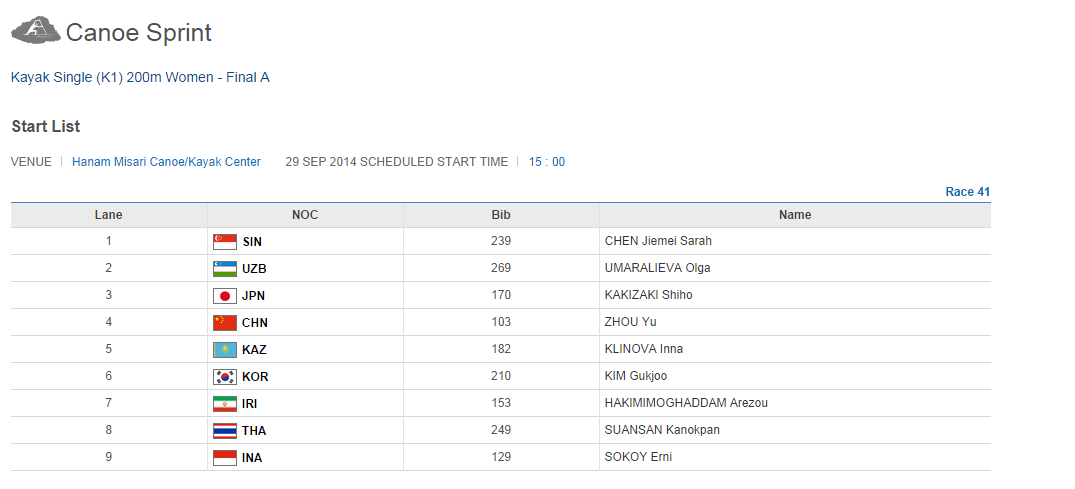Click the Japan flag icon

224,296
